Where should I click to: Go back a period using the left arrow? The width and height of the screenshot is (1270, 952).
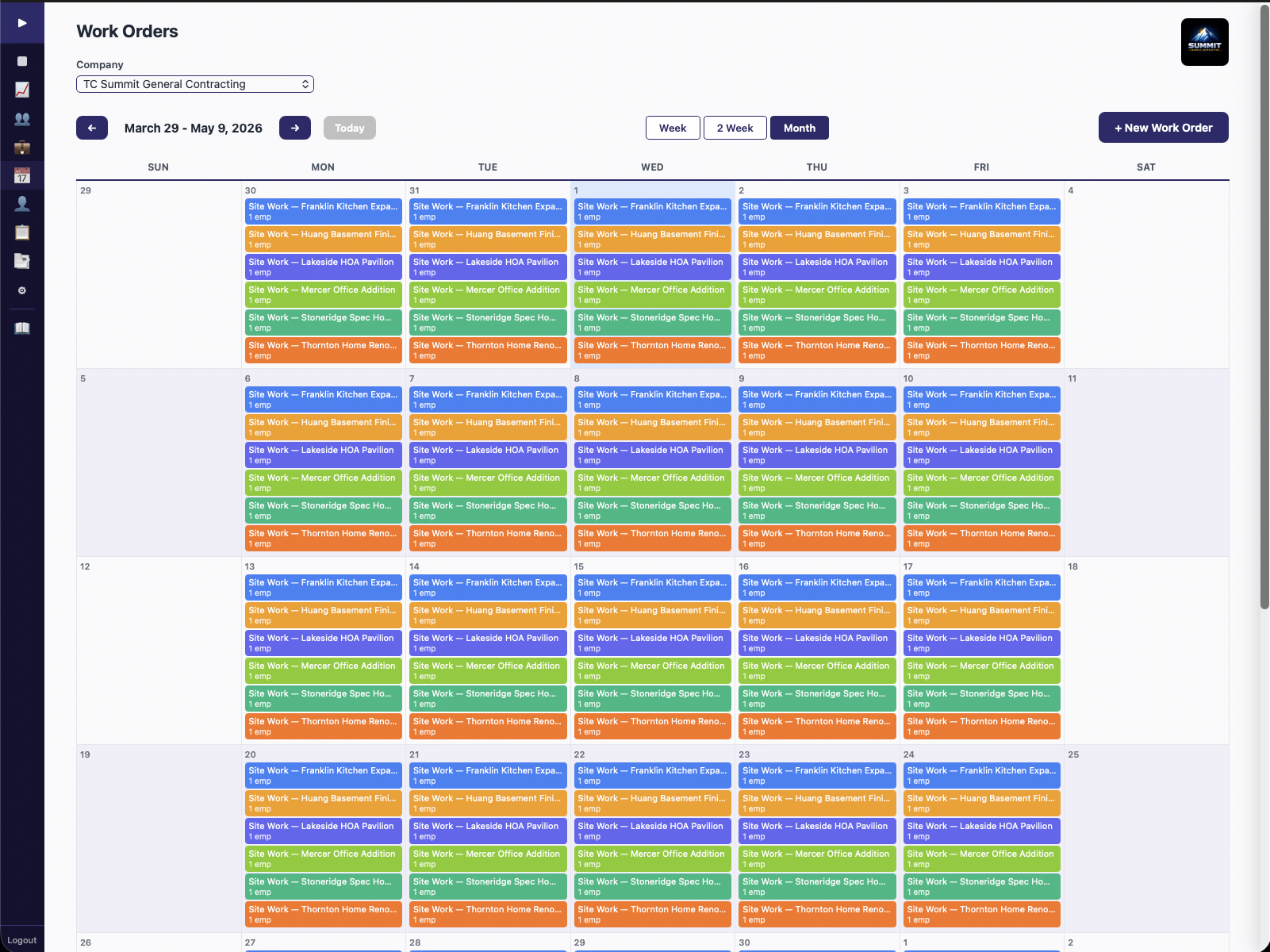coord(91,128)
